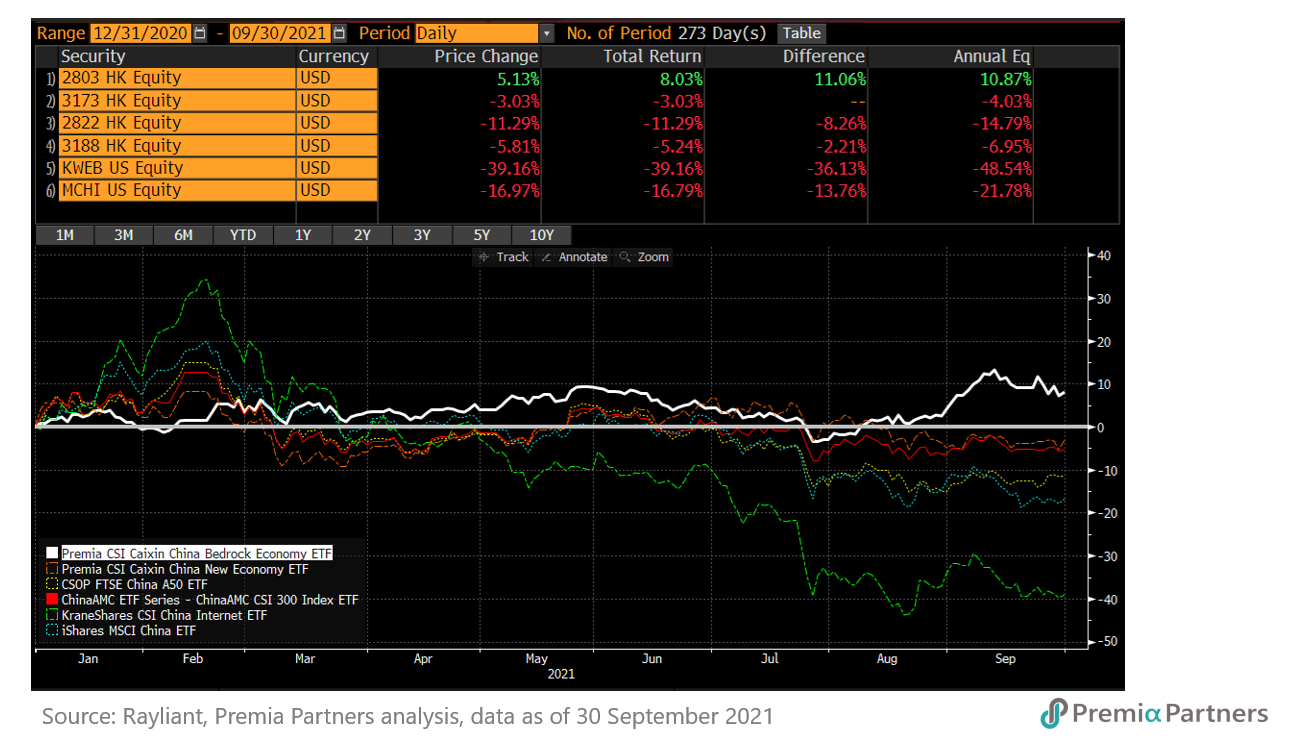The image size is (1291, 742).
Task: Select the KWEB US Equity security field
Action: [177, 168]
